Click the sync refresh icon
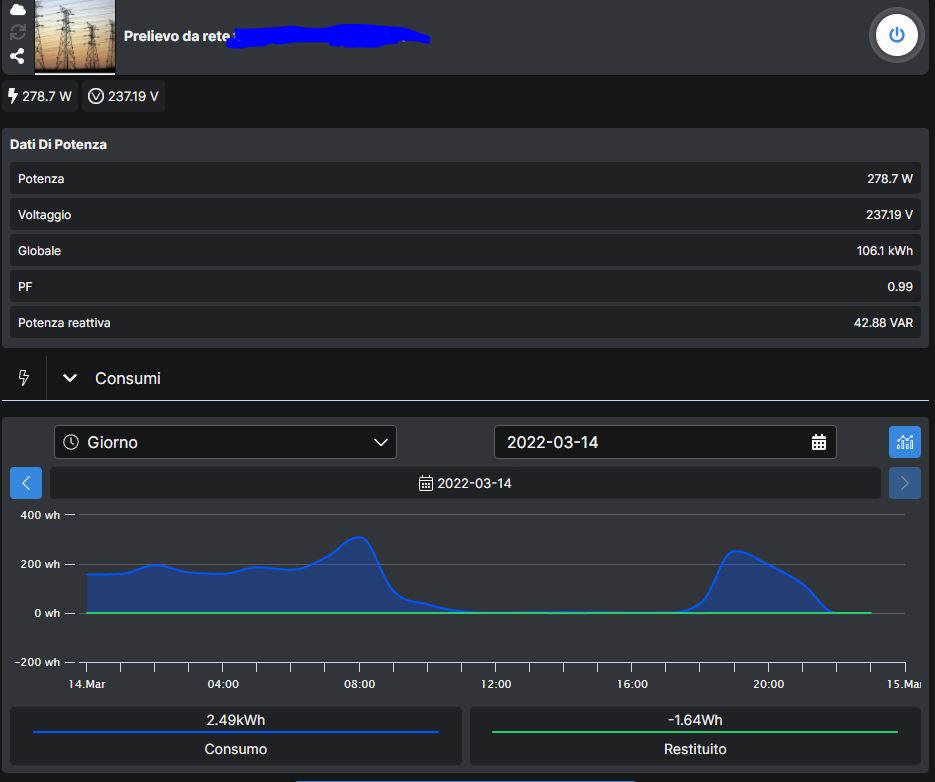Screen dimensions: 935x782 tap(17, 33)
